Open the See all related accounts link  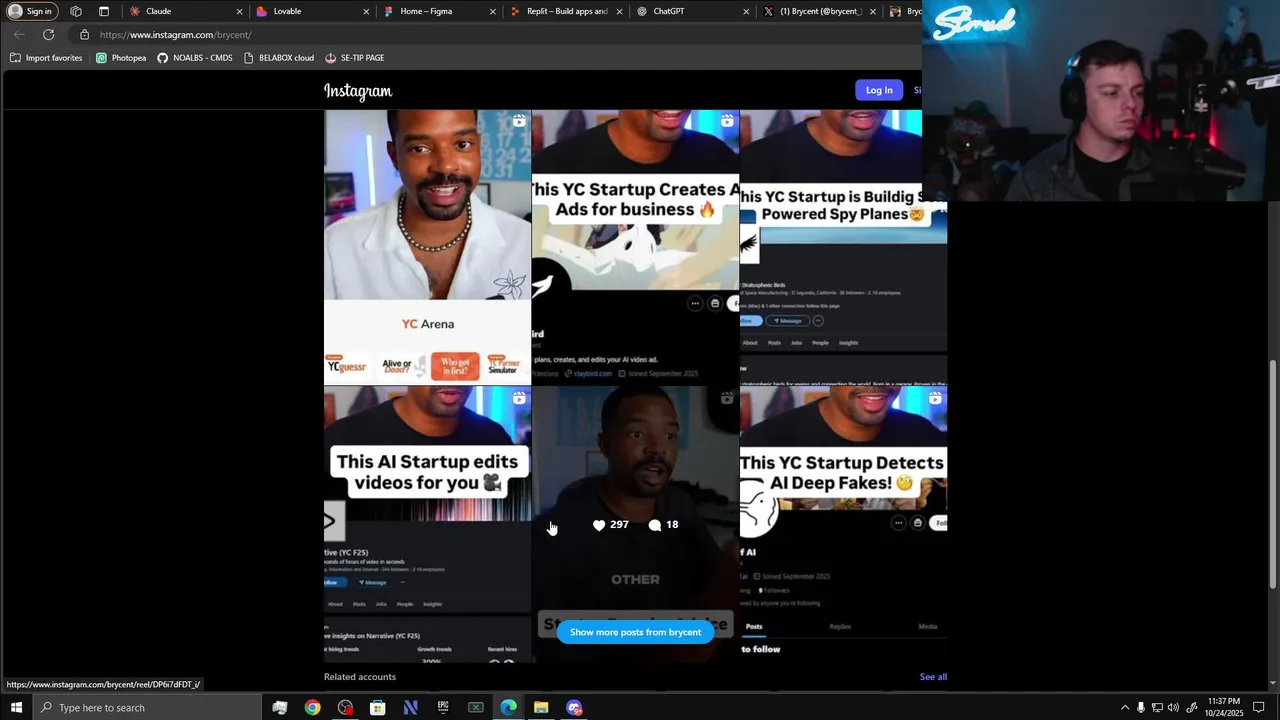coord(933,677)
